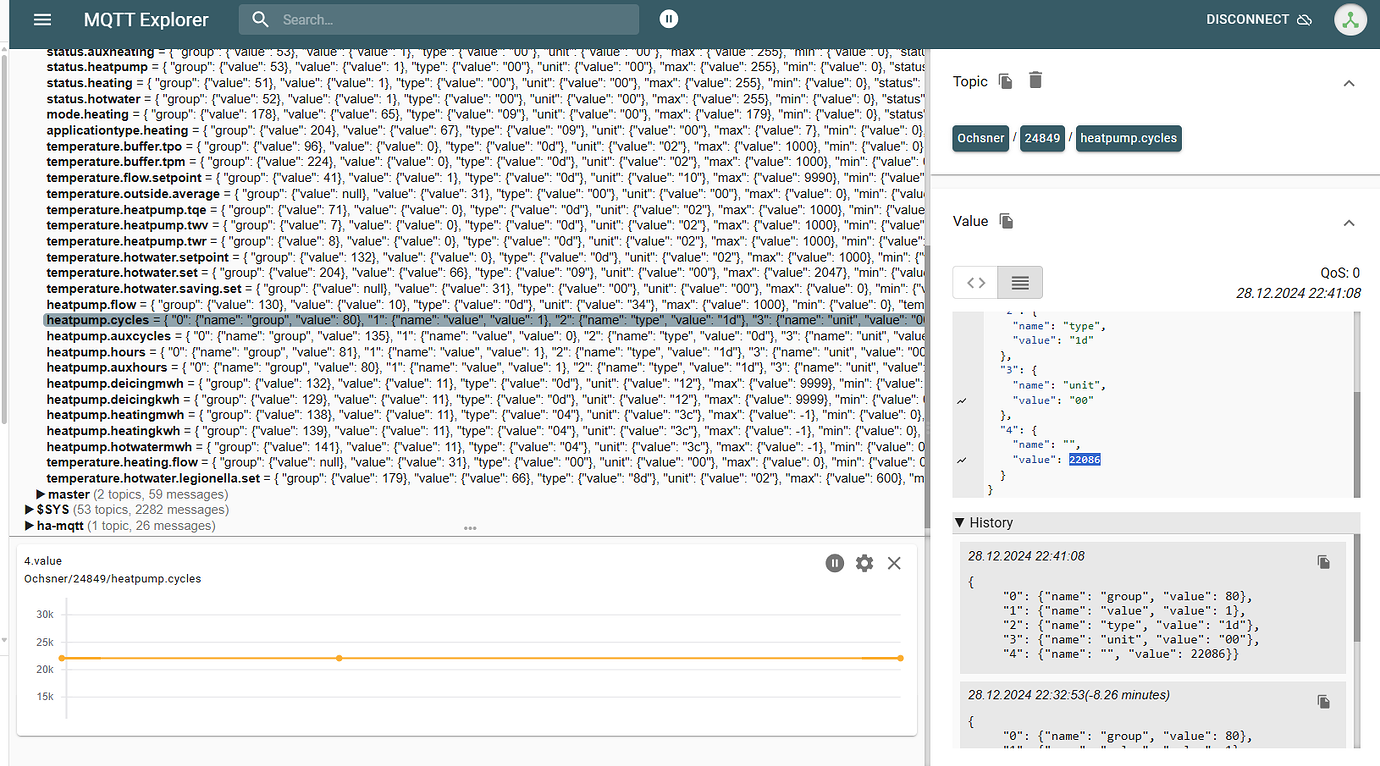Image resolution: width=1380 pixels, height=766 pixels.
Task: Expand the ha-mqtt tree node
Action: coord(29,526)
